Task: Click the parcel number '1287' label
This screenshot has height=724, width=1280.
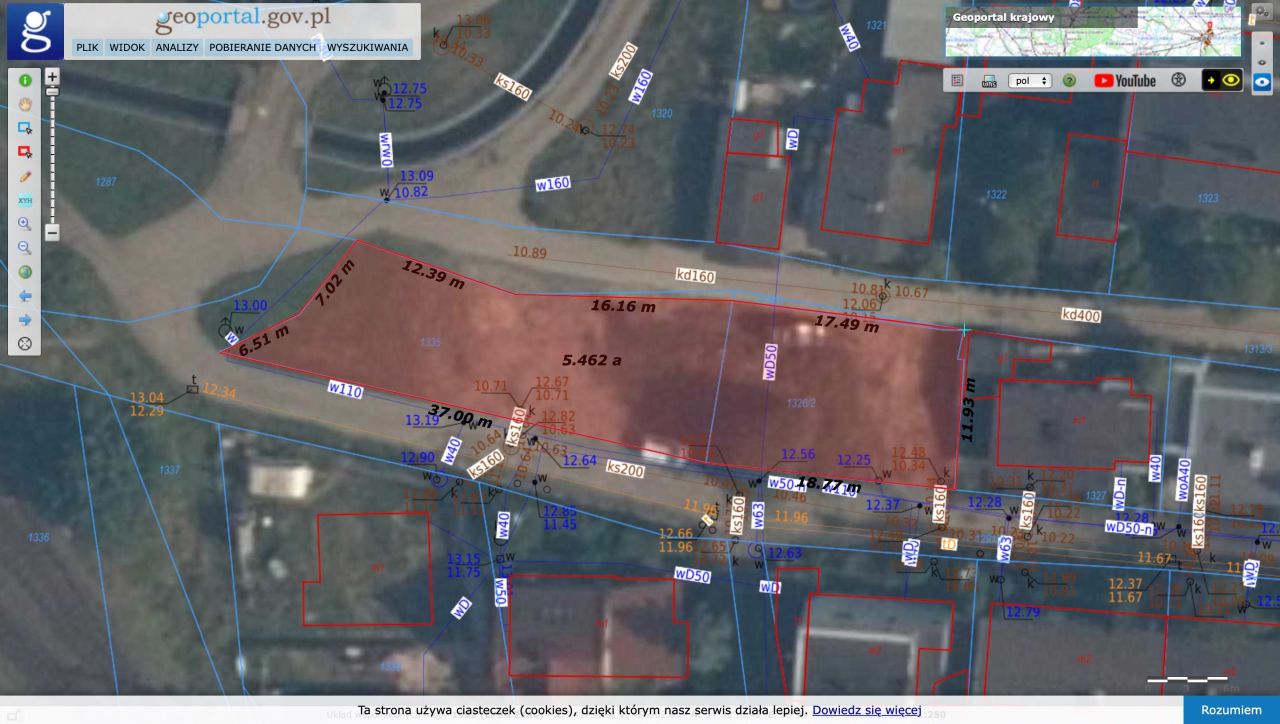Action: [x=106, y=182]
